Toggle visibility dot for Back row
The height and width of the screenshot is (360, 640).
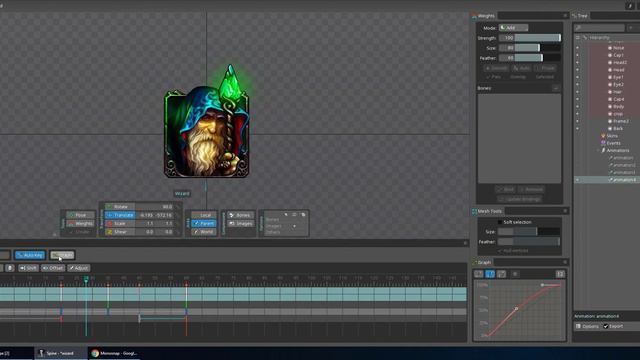[x=577, y=129]
